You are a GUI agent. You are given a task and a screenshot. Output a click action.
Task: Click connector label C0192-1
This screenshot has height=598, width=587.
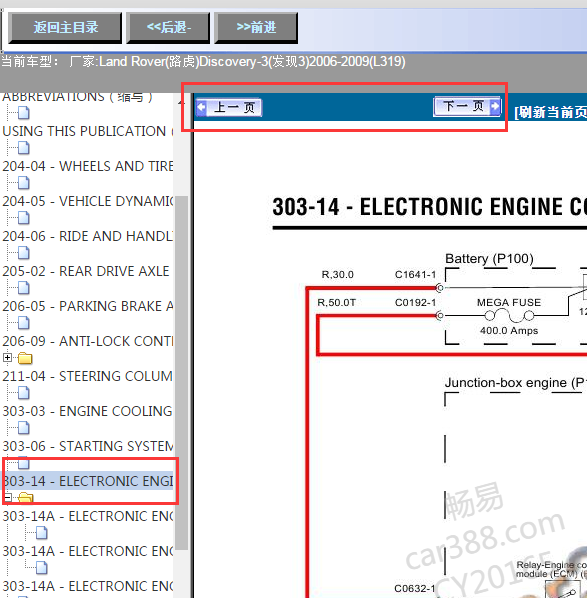(x=415, y=303)
